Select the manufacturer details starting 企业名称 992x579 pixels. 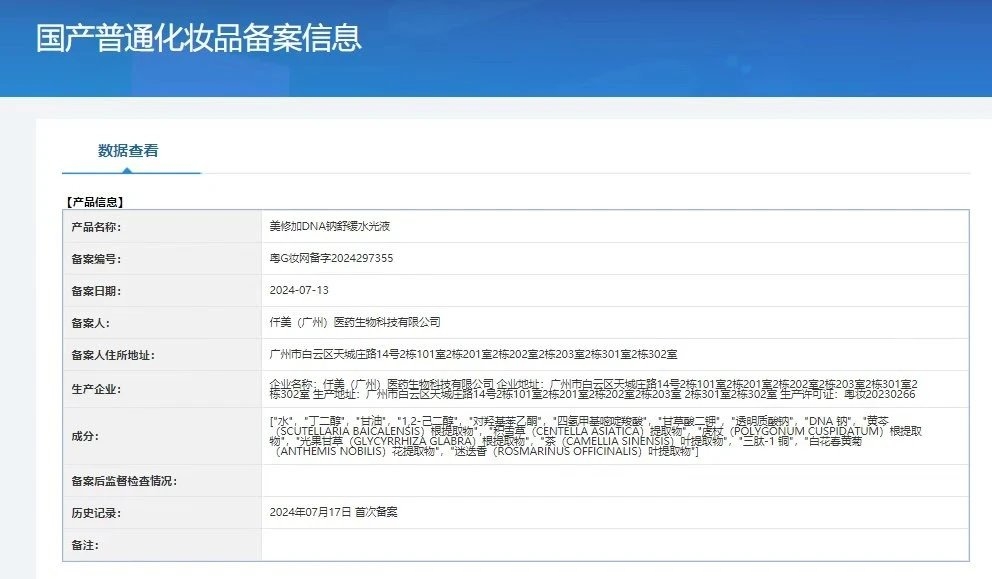593,389
